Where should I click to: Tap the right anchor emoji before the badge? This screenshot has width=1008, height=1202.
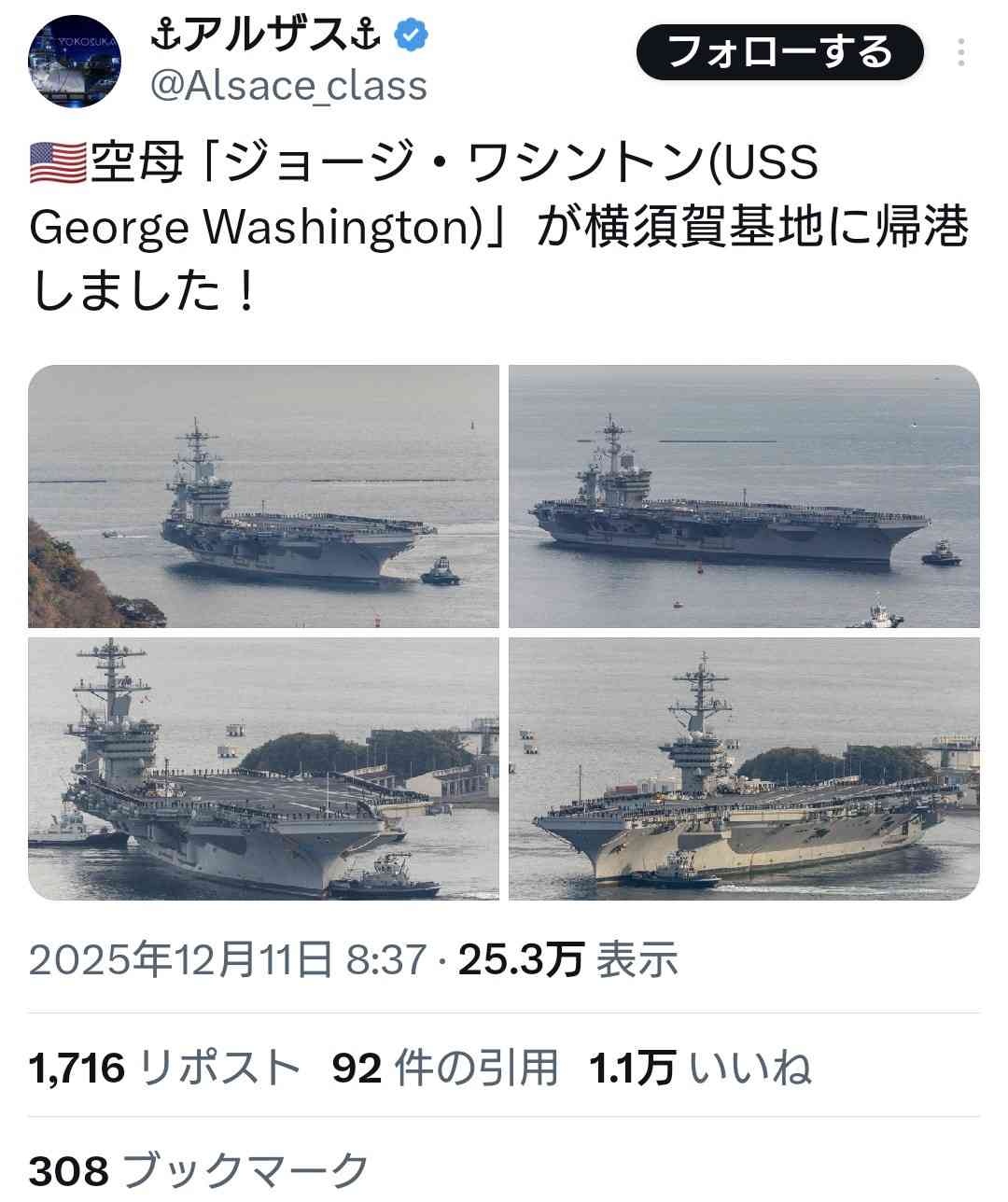pos(366,36)
